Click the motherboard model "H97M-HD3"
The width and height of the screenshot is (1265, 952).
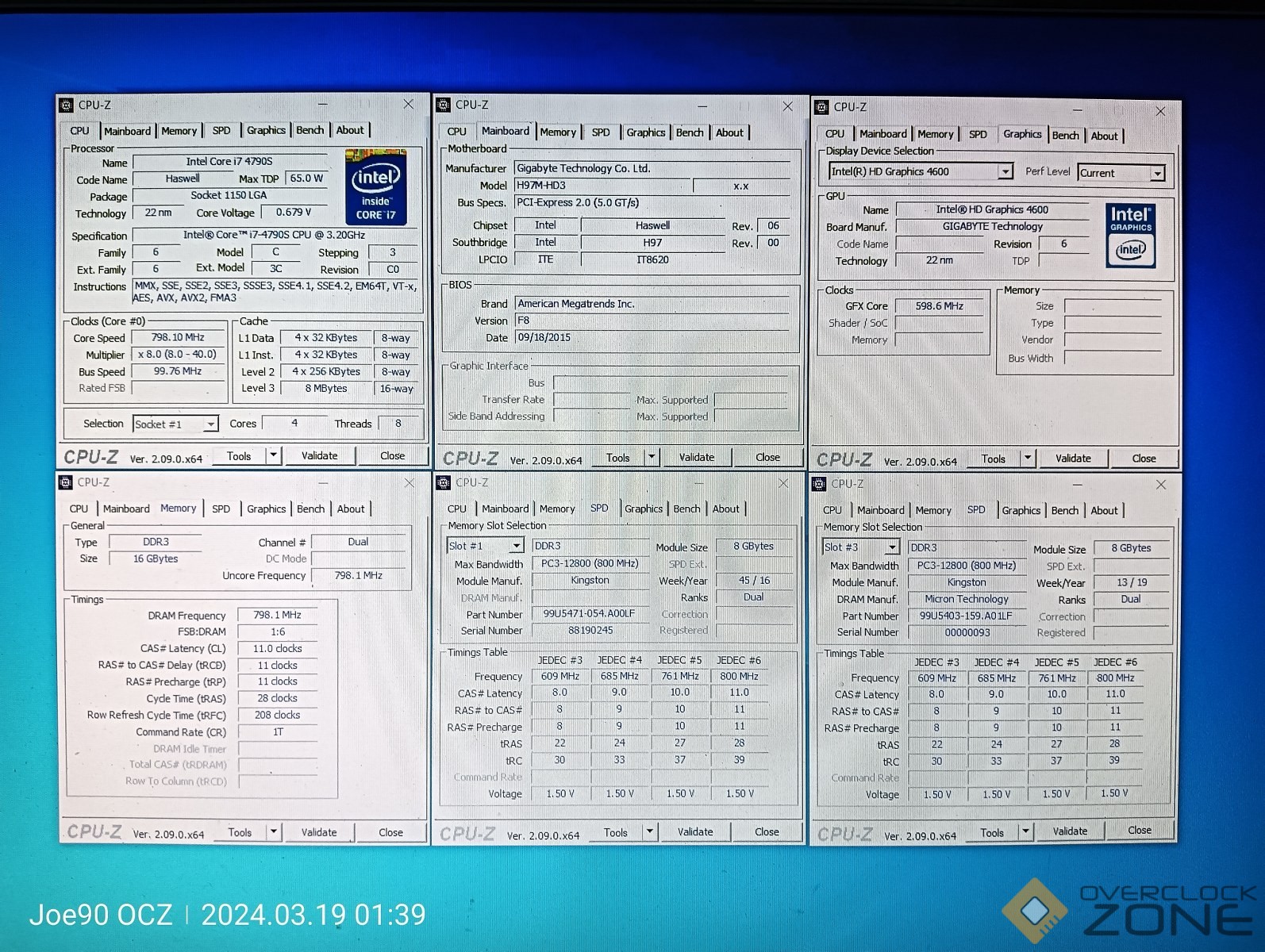coord(541,186)
